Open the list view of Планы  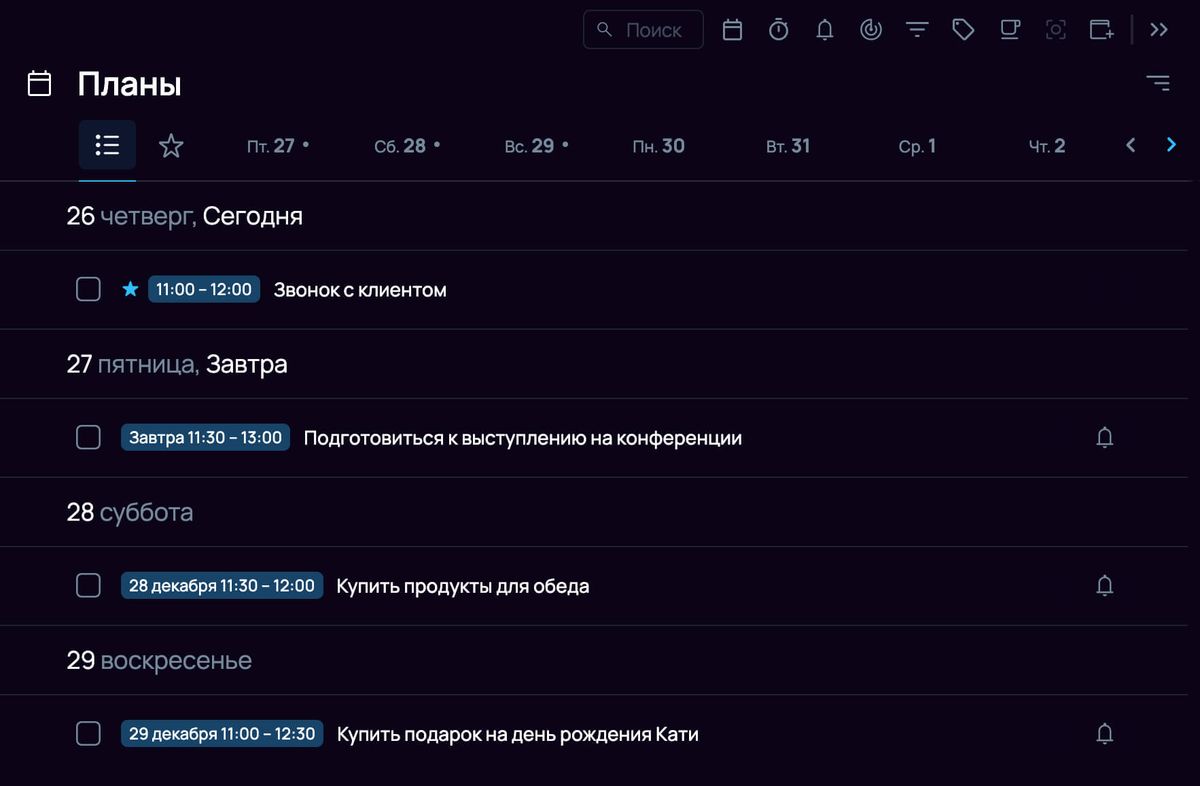tap(107, 144)
